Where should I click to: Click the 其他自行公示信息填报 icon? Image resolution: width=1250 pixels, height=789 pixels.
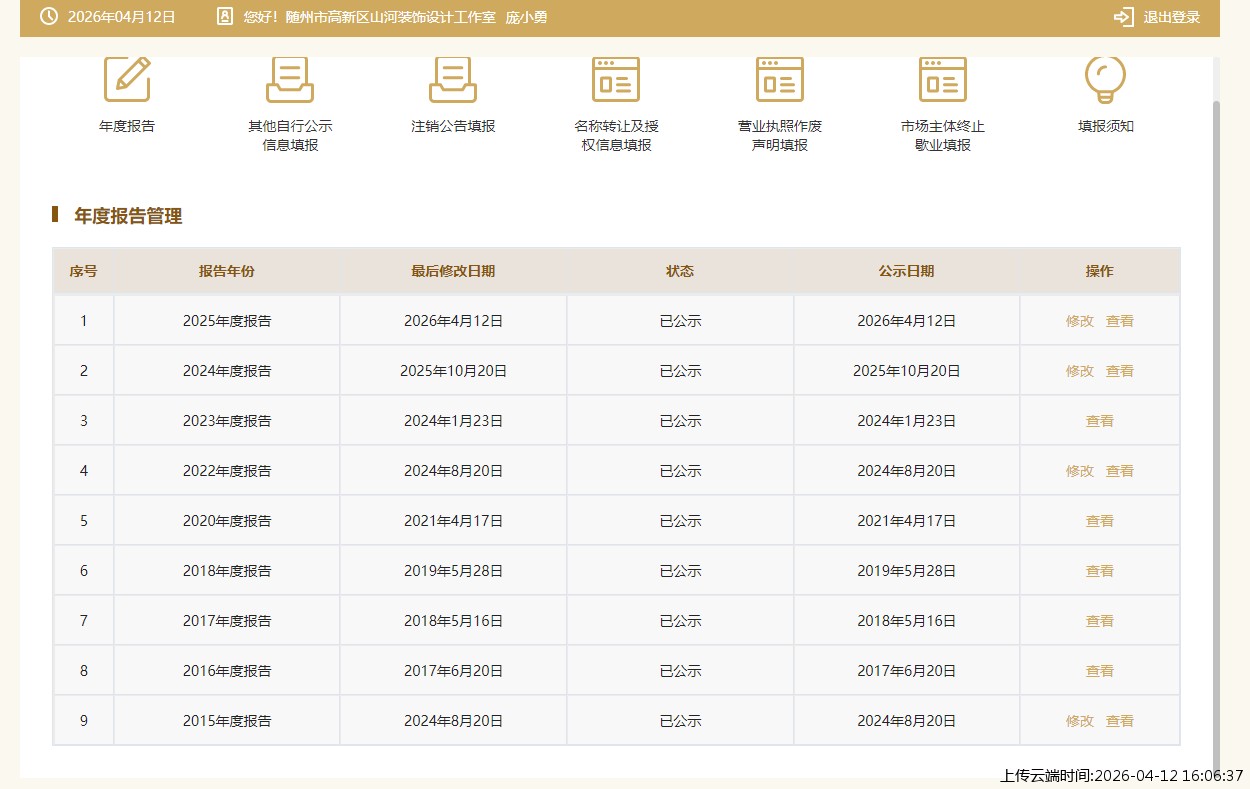click(290, 80)
